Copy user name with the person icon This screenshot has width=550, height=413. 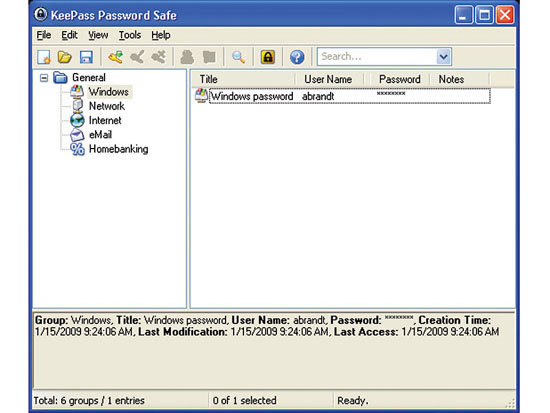click(x=187, y=57)
